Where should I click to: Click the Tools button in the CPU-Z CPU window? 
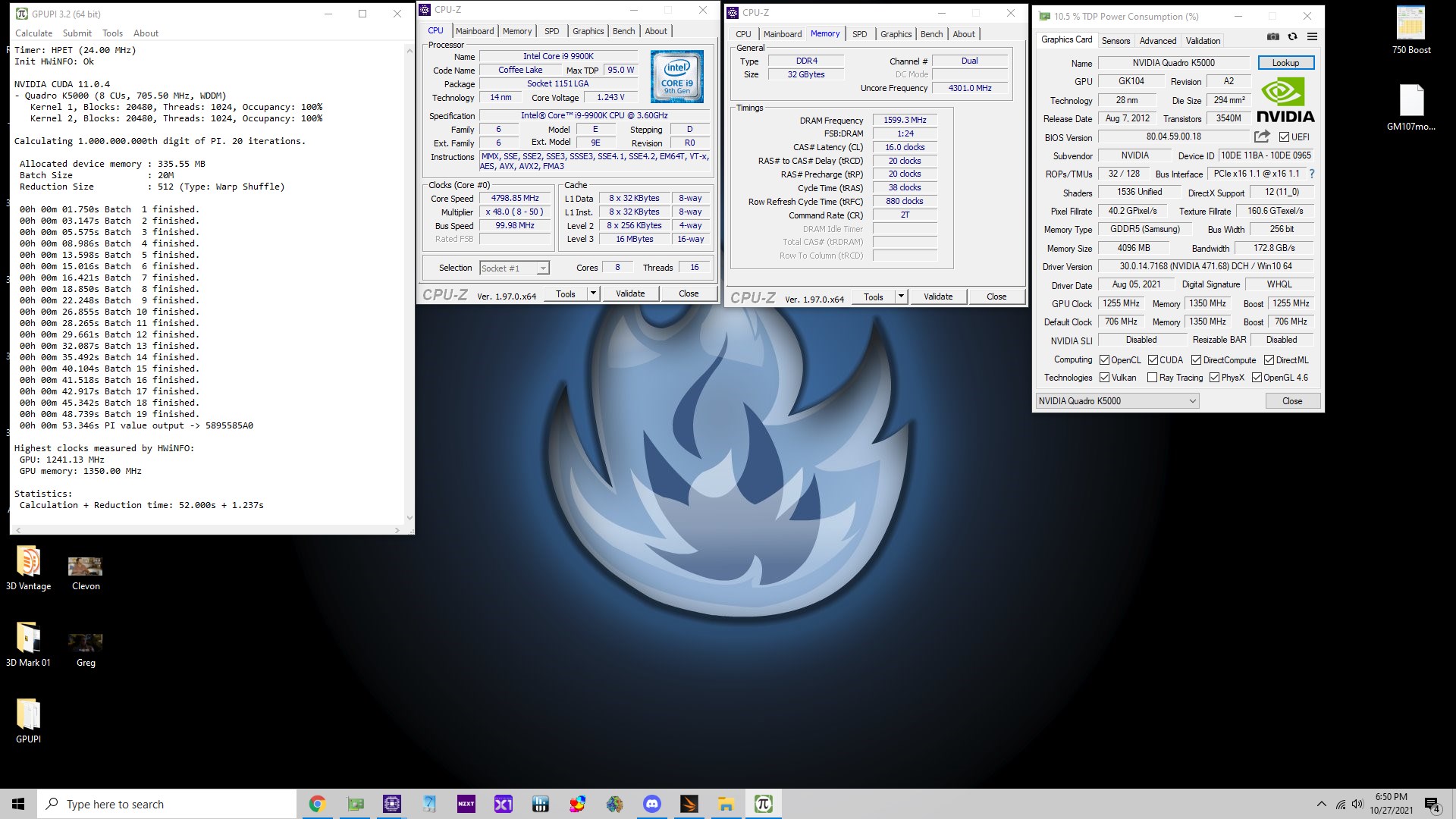point(566,293)
